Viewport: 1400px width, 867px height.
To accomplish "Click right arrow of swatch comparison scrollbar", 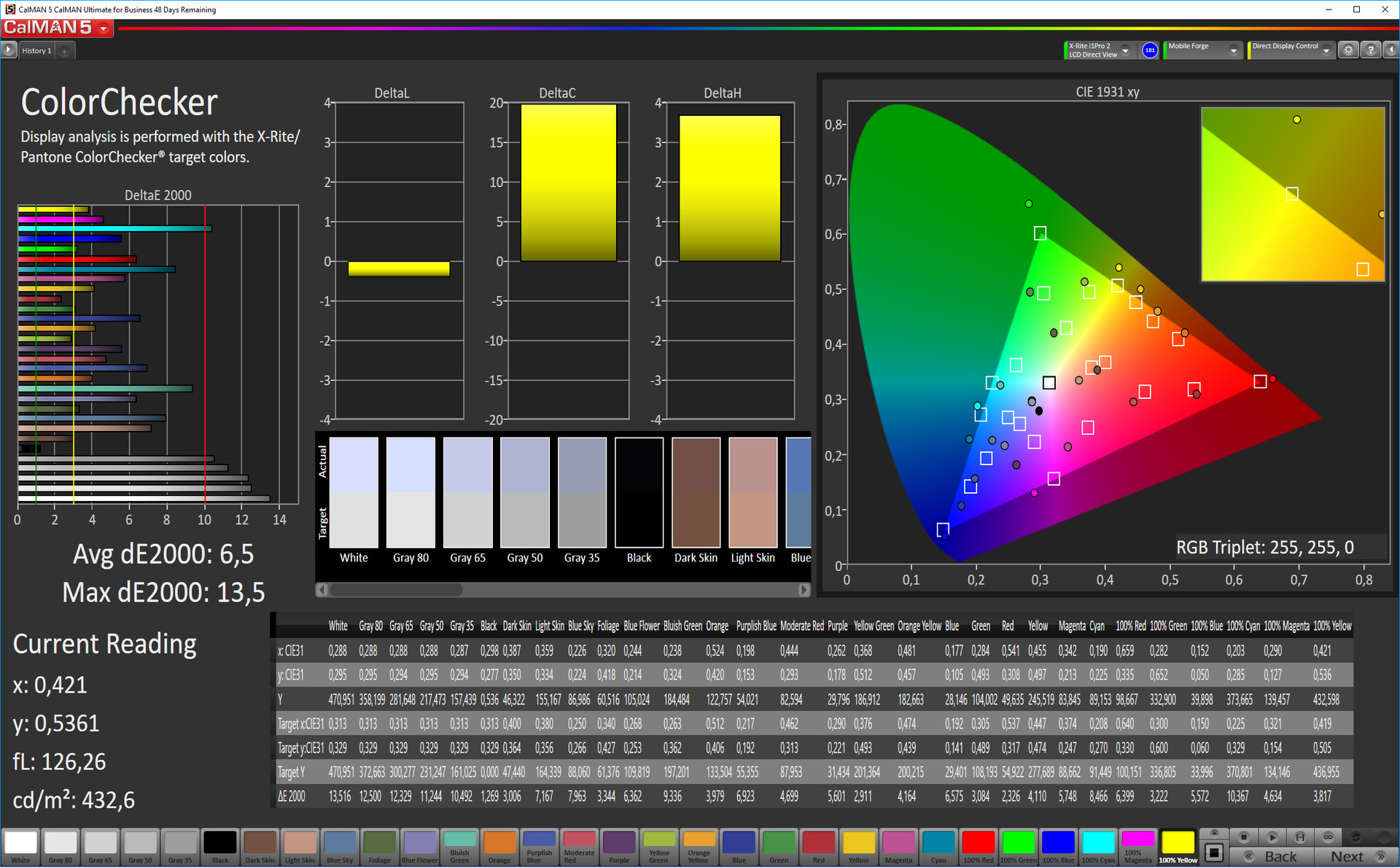I will coord(804,590).
